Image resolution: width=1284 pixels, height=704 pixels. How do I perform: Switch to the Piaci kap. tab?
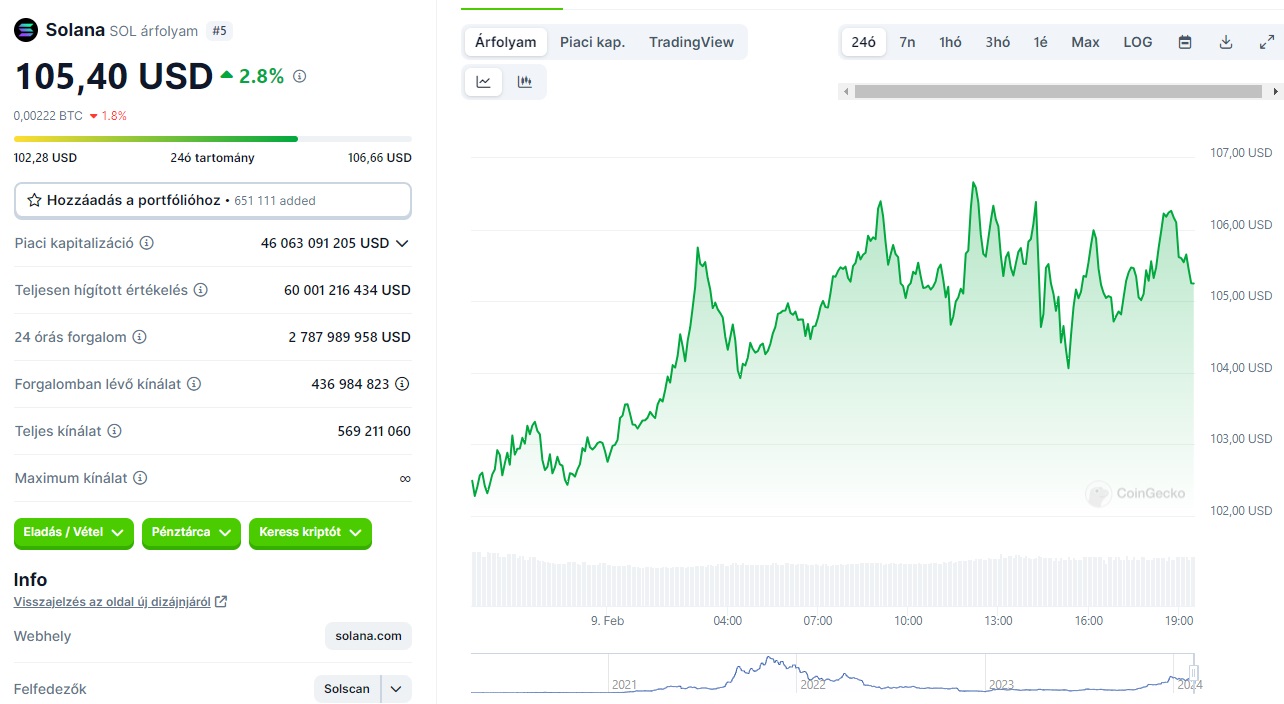point(593,42)
